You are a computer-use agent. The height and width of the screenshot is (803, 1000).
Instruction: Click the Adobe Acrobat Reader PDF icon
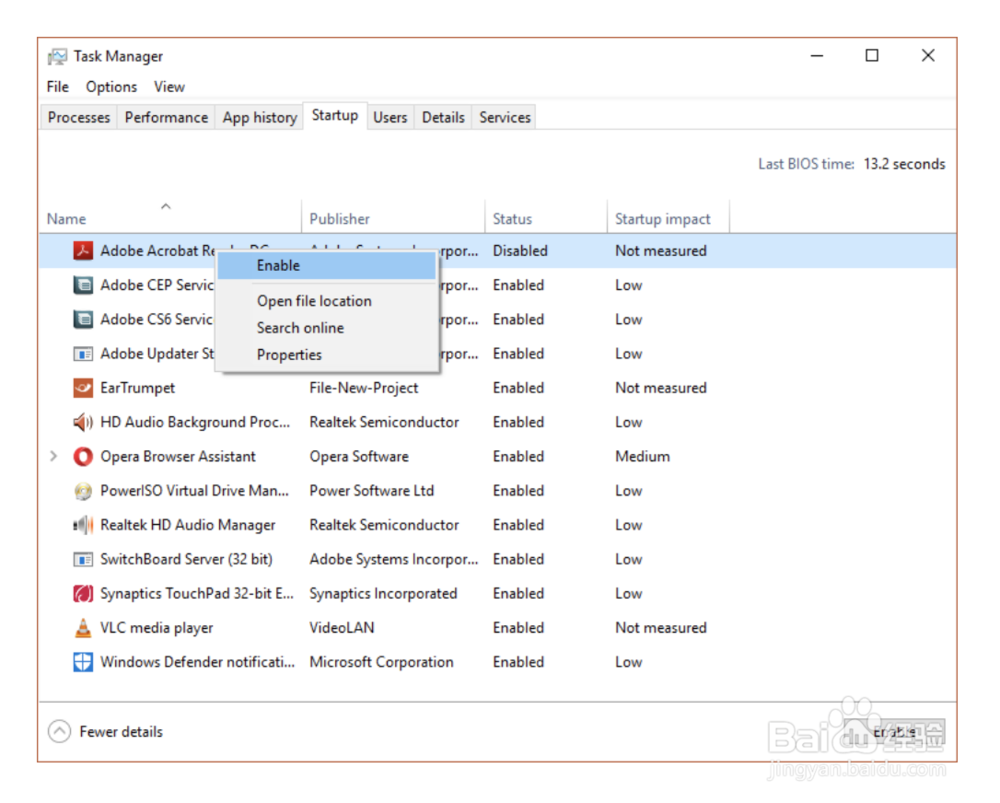[x=83, y=251]
